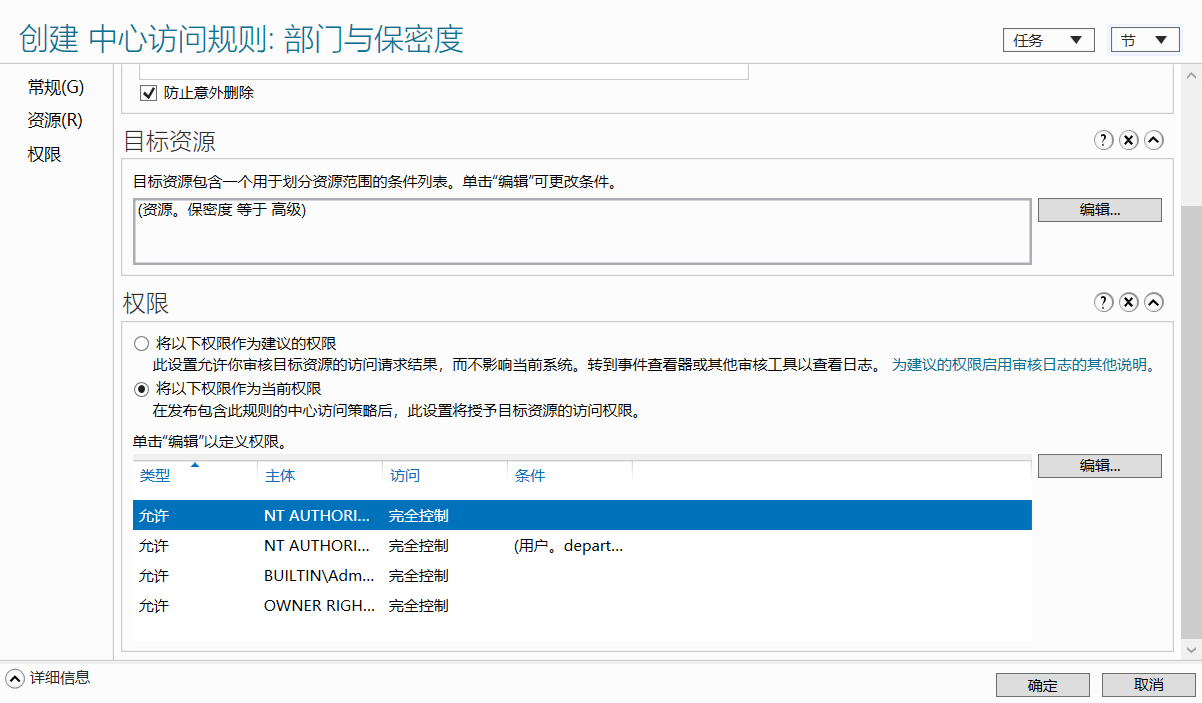Go to 权限 navigation item
The image size is (1202, 703).
44,154
